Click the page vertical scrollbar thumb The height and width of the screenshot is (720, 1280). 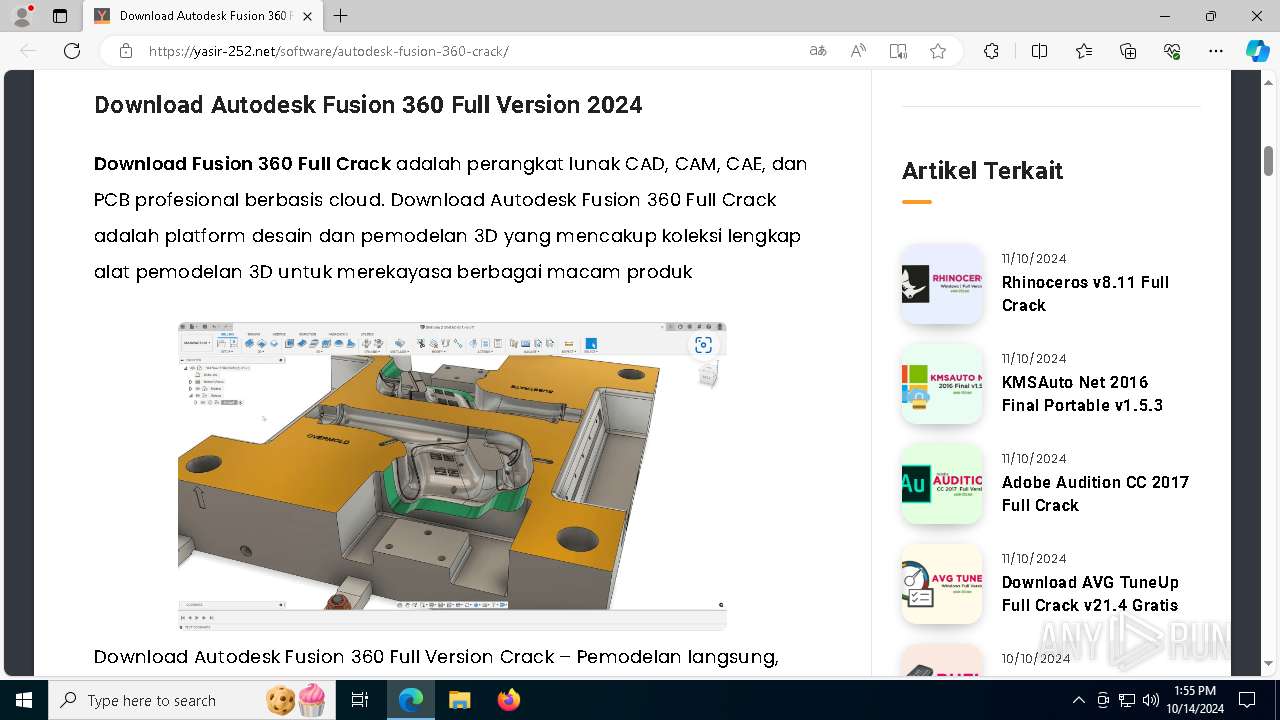point(1268,160)
